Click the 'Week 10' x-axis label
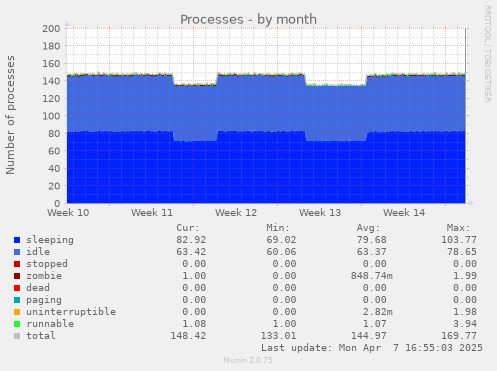Image resolution: width=497 pixels, height=371 pixels. coord(68,213)
